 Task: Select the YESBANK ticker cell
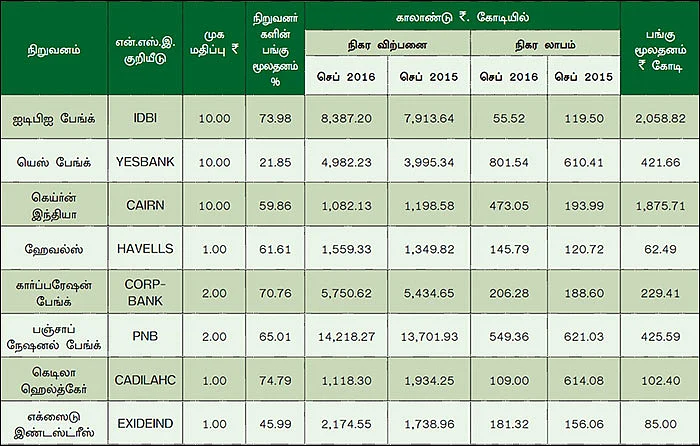(x=145, y=162)
